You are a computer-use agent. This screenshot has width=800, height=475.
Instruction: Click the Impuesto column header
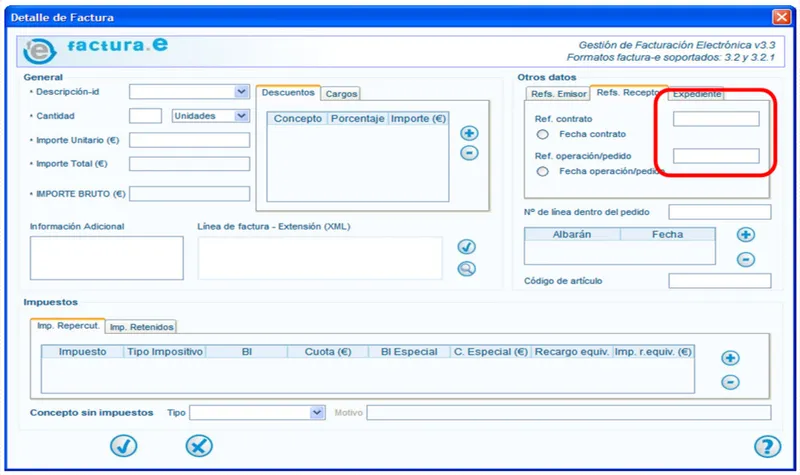83,352
